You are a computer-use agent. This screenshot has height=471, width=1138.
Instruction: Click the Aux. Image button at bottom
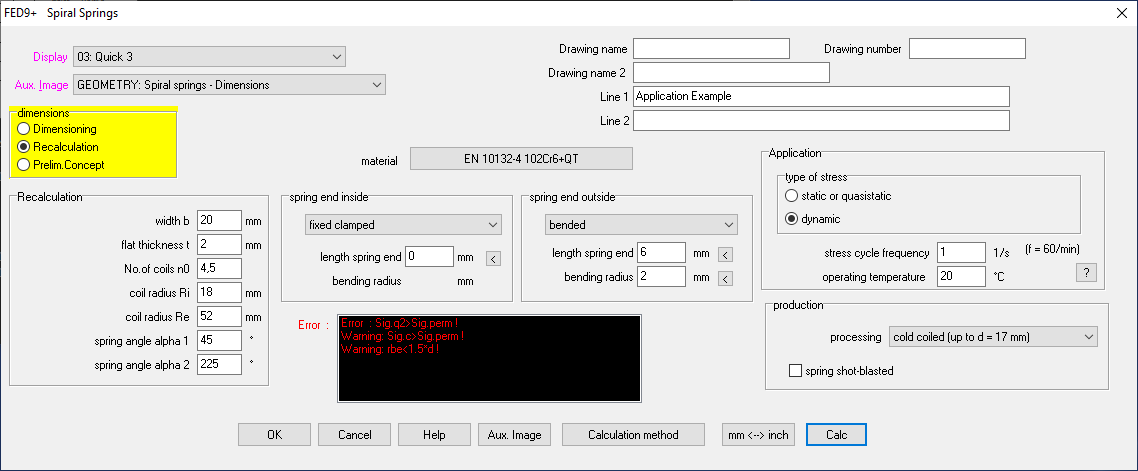(514, 435)
